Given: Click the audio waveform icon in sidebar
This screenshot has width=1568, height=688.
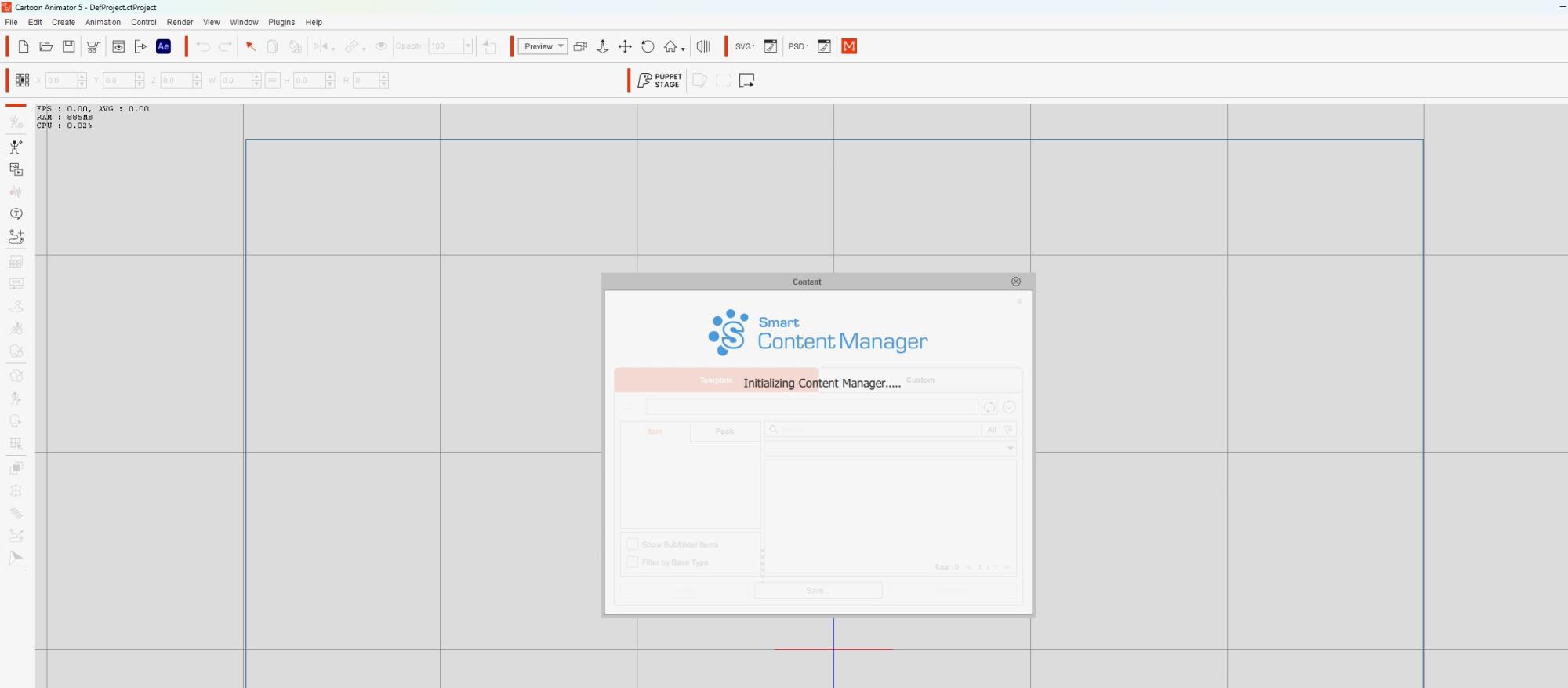Looking at the screenshot, I should pos(16,191).
